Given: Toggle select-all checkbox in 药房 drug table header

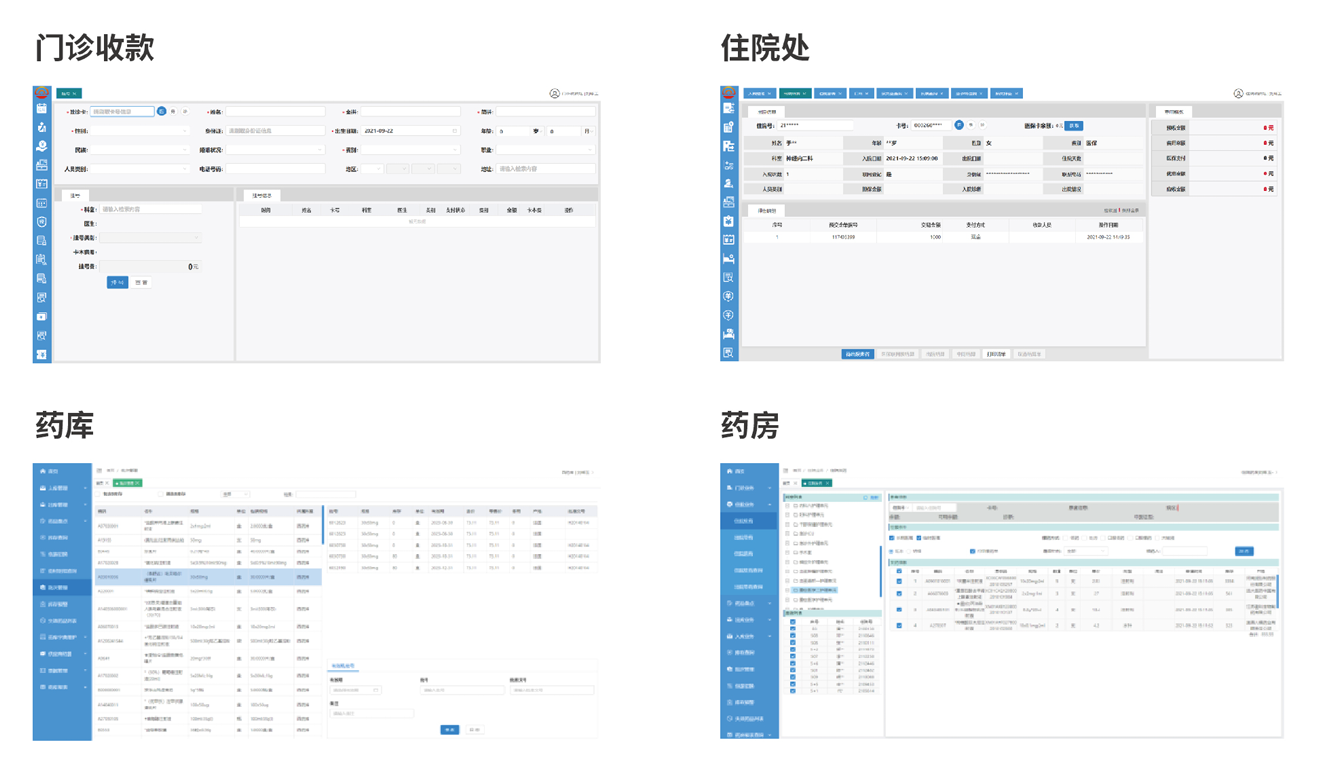Looking at the screenshot, I should [899, 571].
